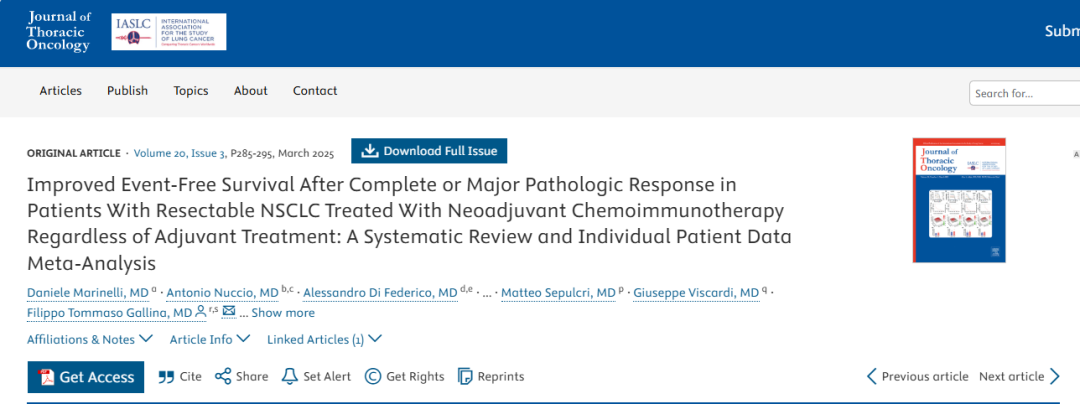Image resolution: width=1080 pixels, height=404 pixels.
Task: Click the Share icon
Action: pyautogui.click(x=222, y=376)
